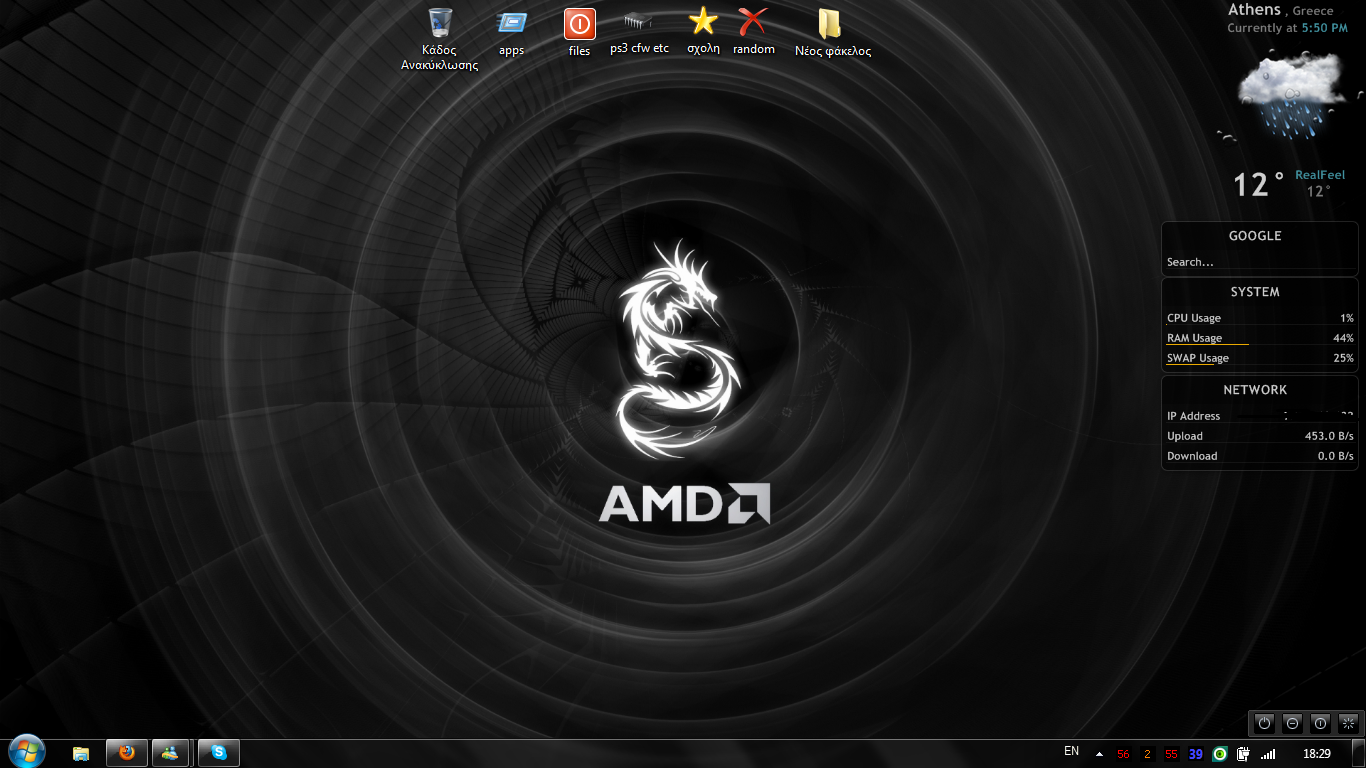The height and width of the screenshot is (768, 1366).
Task: Switch to Firefox in the taskbar
Action: click(x=127, y=753)
